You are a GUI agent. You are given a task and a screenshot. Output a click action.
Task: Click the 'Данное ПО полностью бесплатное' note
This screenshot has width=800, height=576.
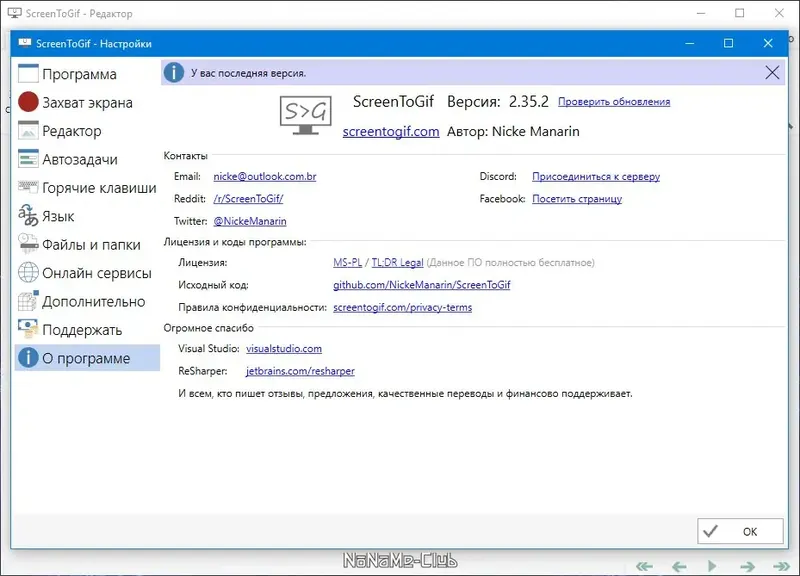coord(511,262)
